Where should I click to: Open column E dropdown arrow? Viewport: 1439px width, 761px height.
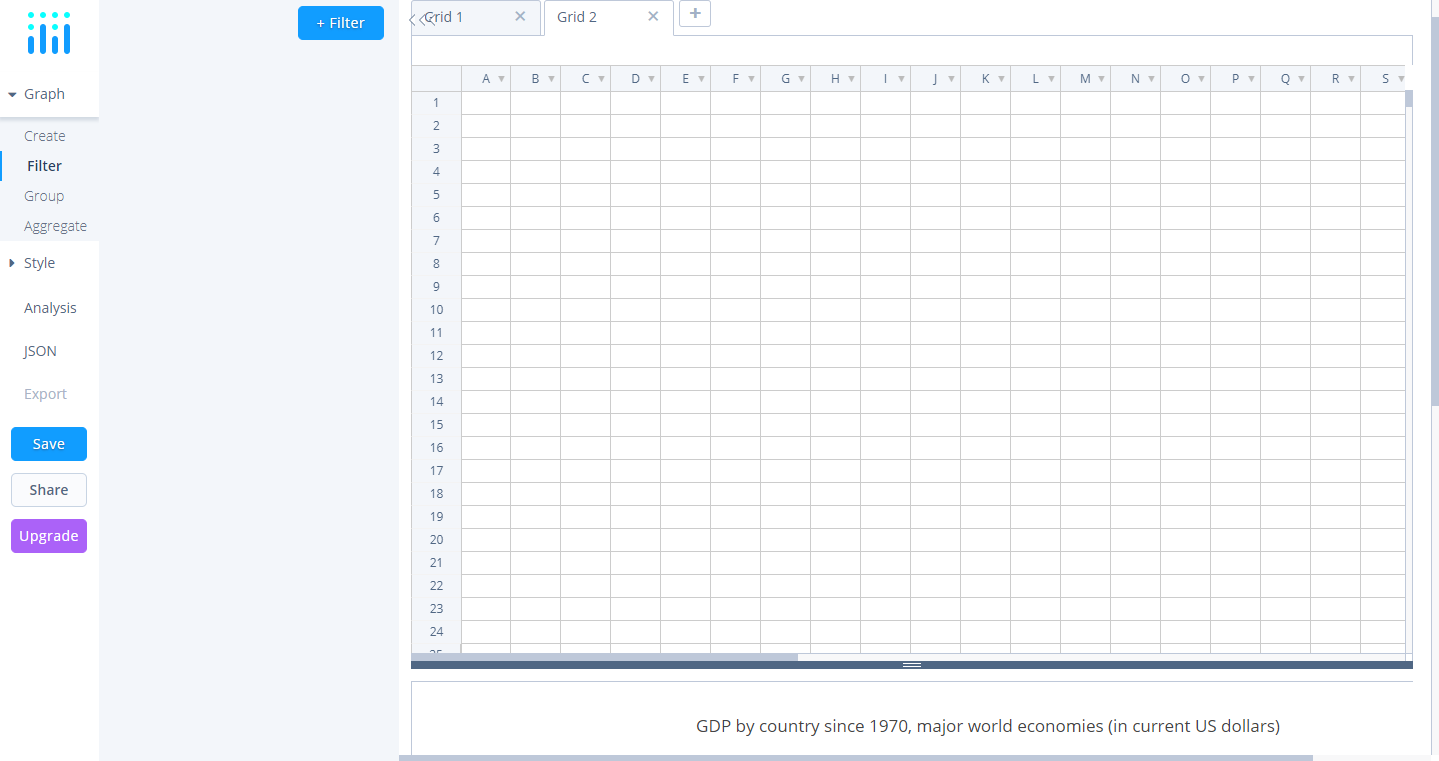701,79
